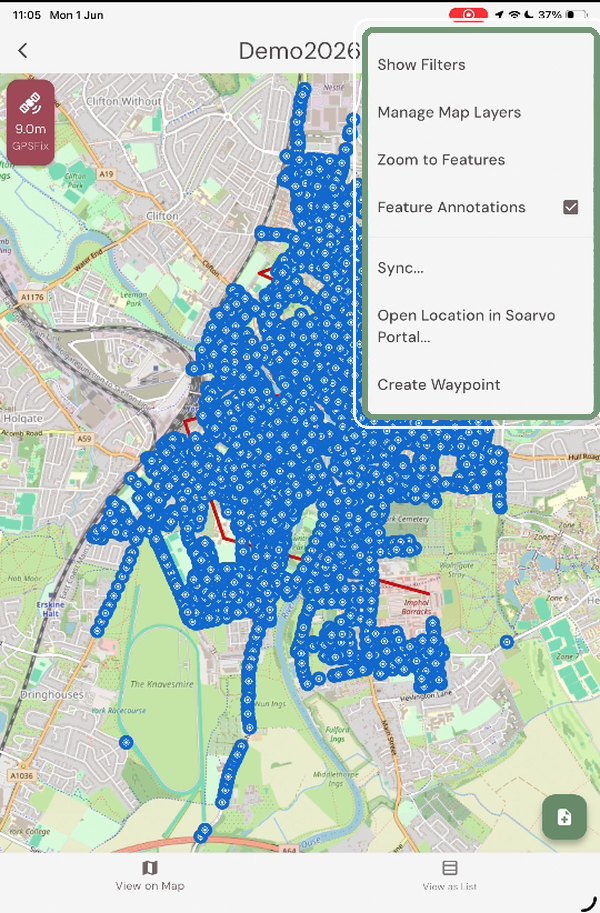
Task: Tap the isolated marker near Zone 7
Action: (x=507, y=642)
